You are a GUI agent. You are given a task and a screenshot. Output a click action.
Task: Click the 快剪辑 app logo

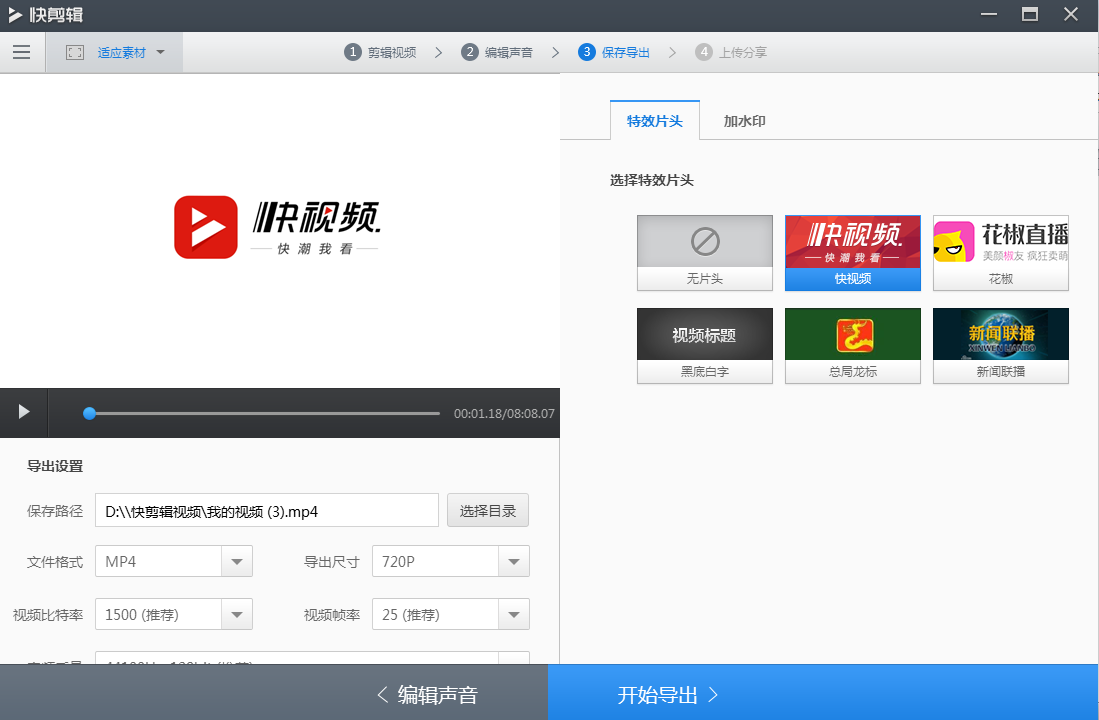tap(46, 15)
